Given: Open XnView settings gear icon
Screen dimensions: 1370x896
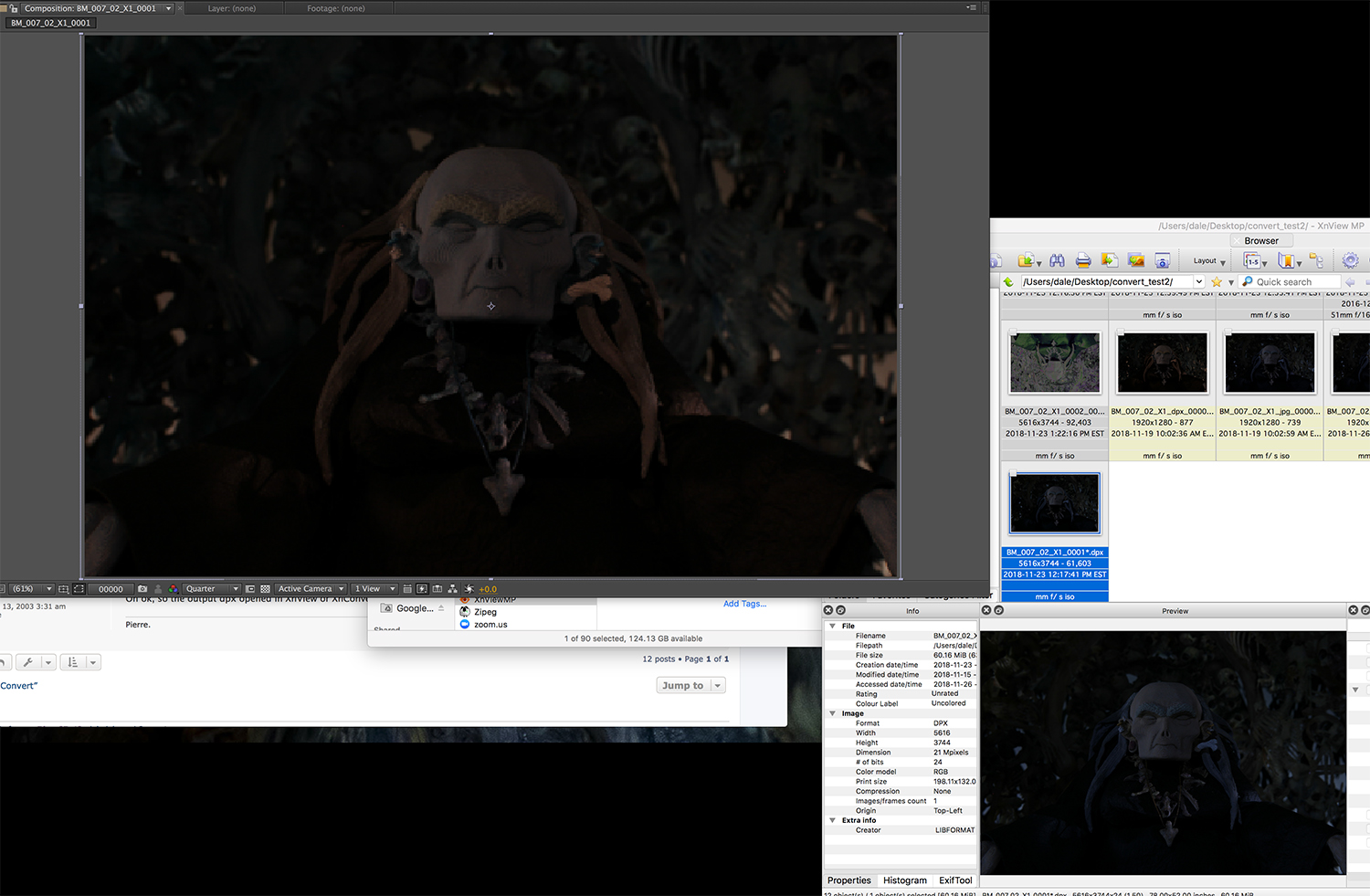Looking at the screenshot, I should [1350, 261].
